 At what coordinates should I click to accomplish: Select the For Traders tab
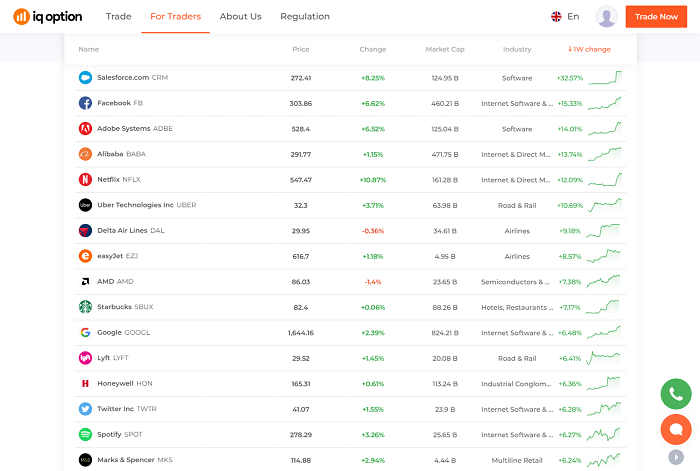pyautogui.click(x=175, y=17)
